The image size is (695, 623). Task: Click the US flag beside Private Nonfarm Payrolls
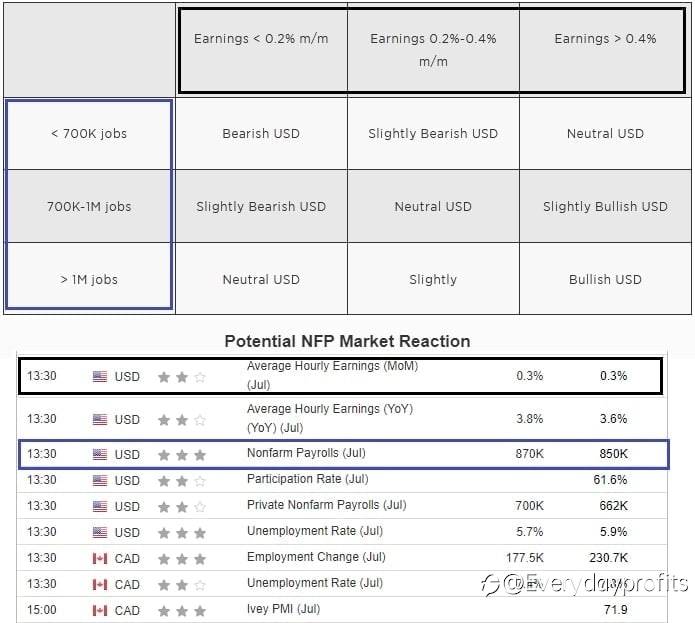100,506
